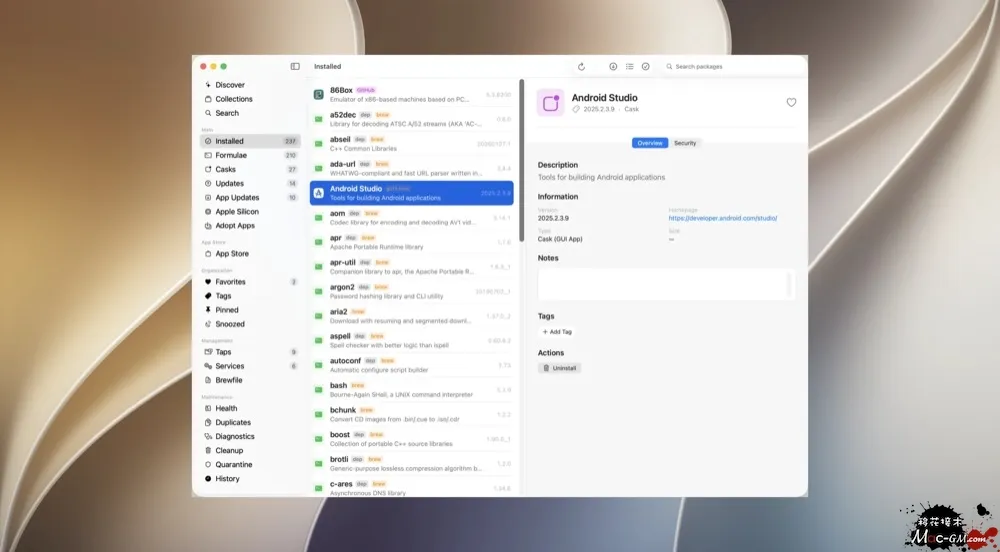This screenshot has height=552, width=1000.
Task: Select the apr-util package row
Action: tap(411, 266)
